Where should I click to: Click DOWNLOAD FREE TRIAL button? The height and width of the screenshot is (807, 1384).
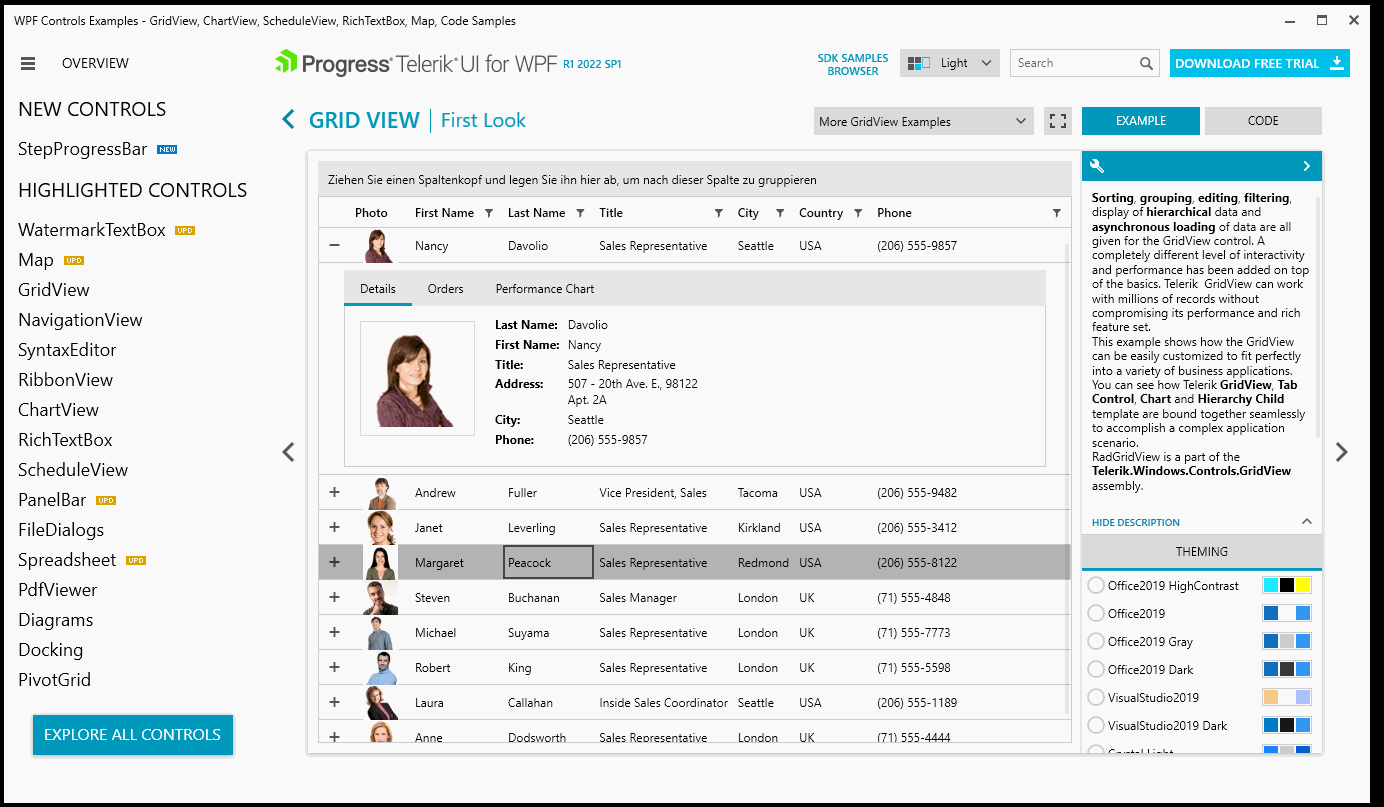tap(1260, 63)
